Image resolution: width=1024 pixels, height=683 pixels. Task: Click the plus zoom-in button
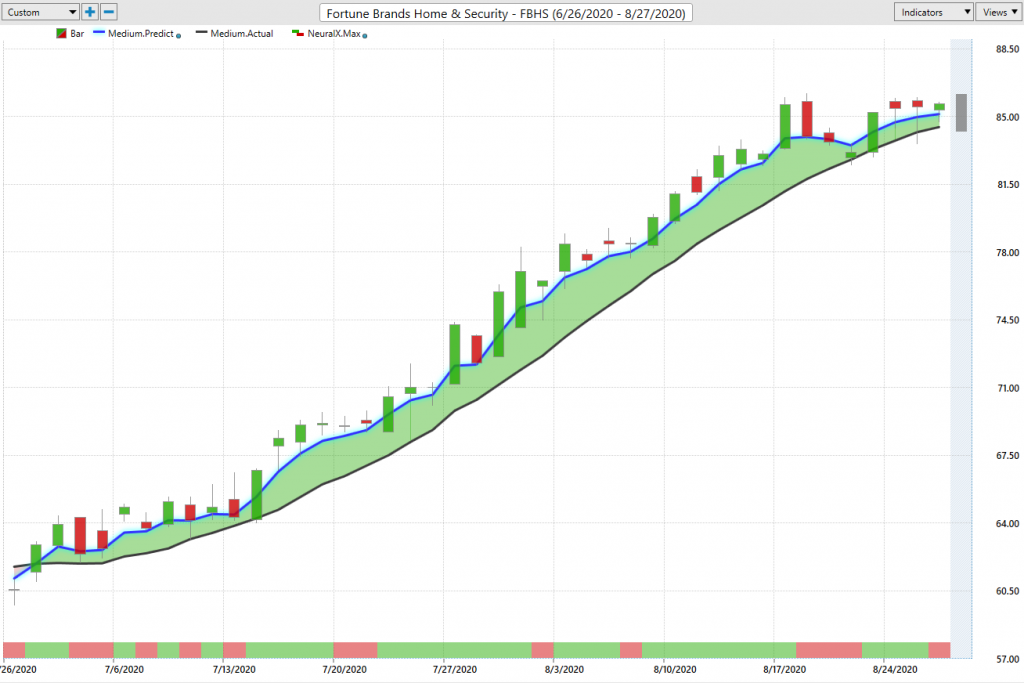click(90, 12)
